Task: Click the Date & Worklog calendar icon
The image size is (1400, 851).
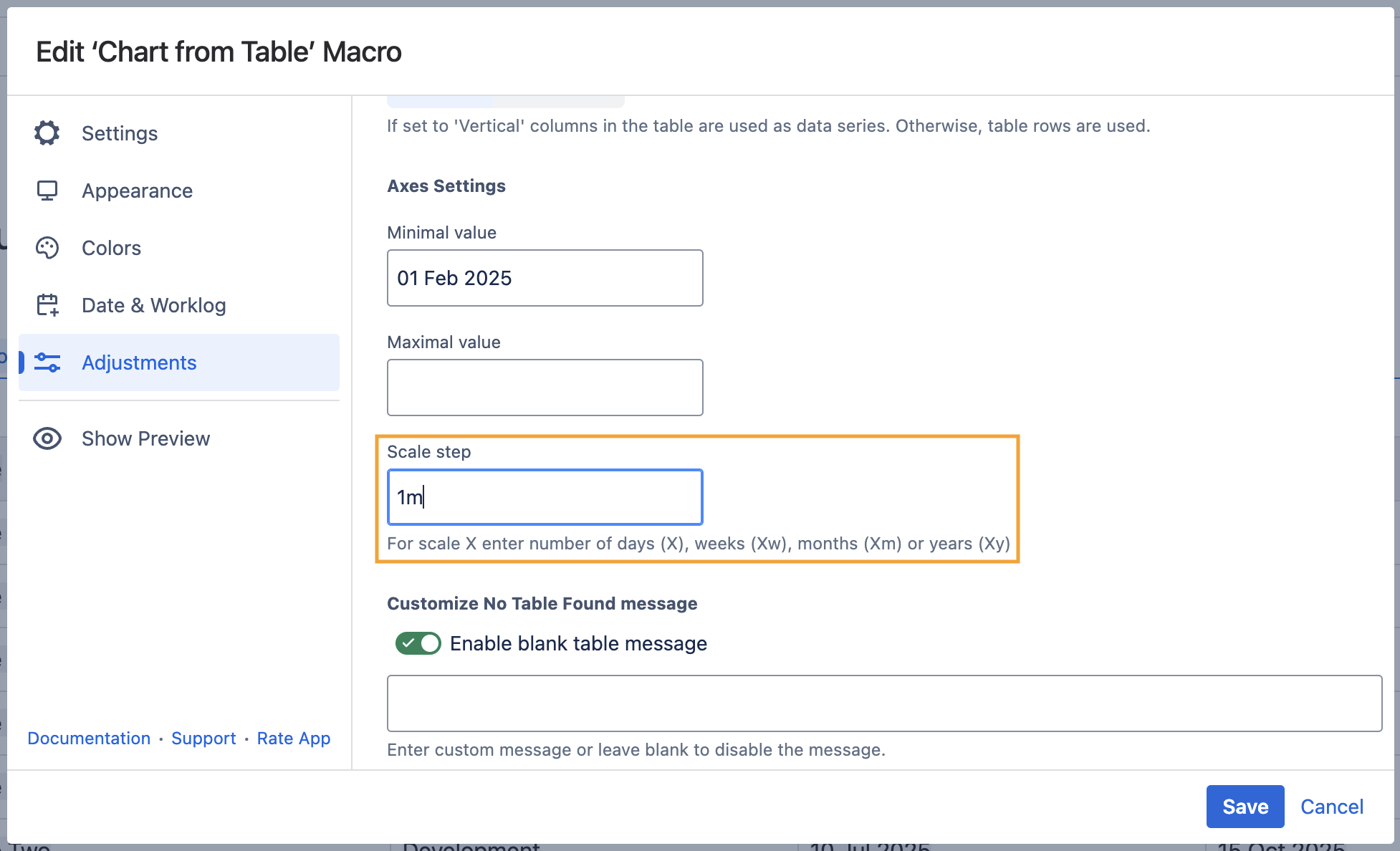Action: pos(47,305)
